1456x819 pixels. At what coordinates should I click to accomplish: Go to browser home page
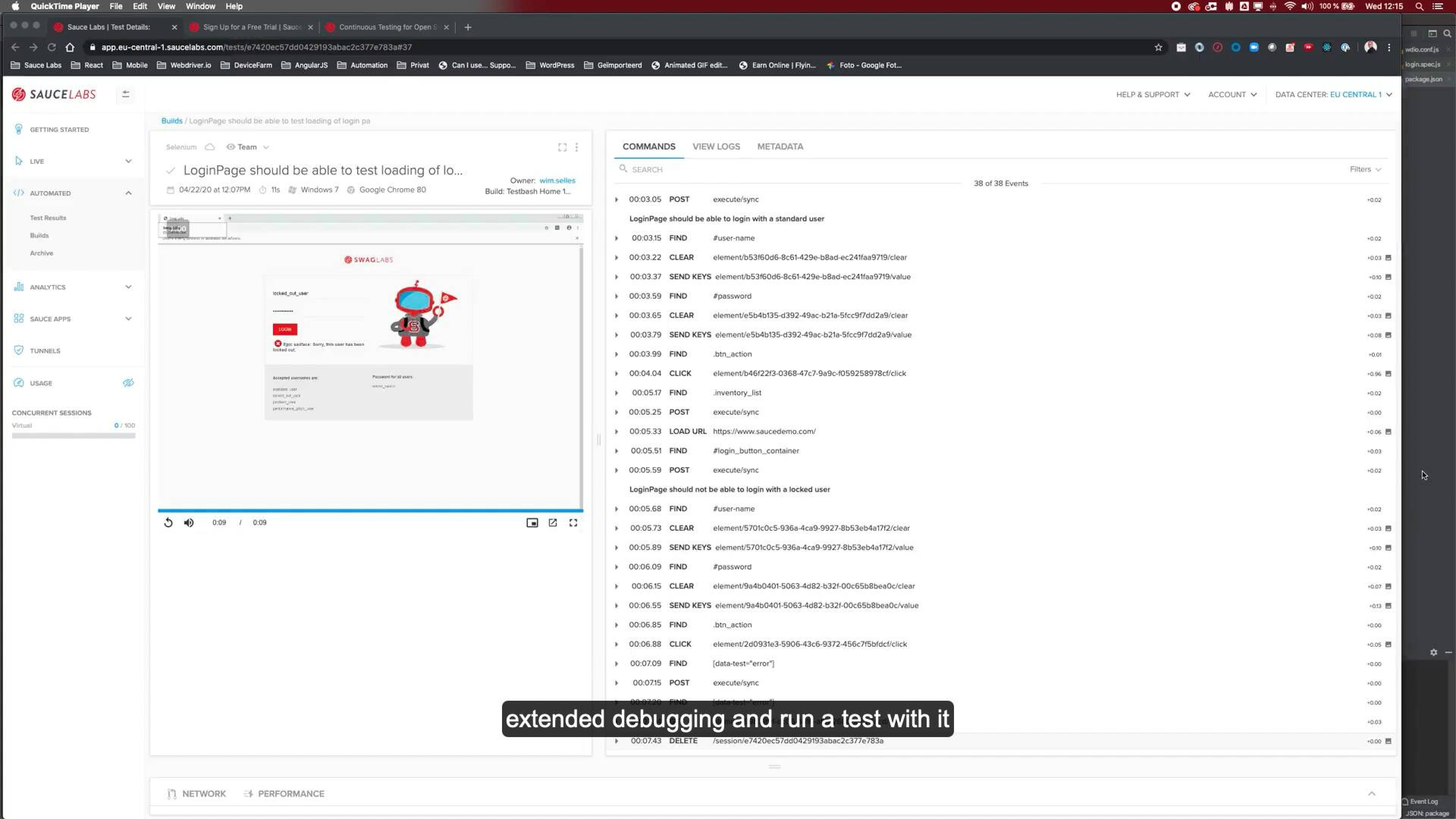[x=69, y=47]
